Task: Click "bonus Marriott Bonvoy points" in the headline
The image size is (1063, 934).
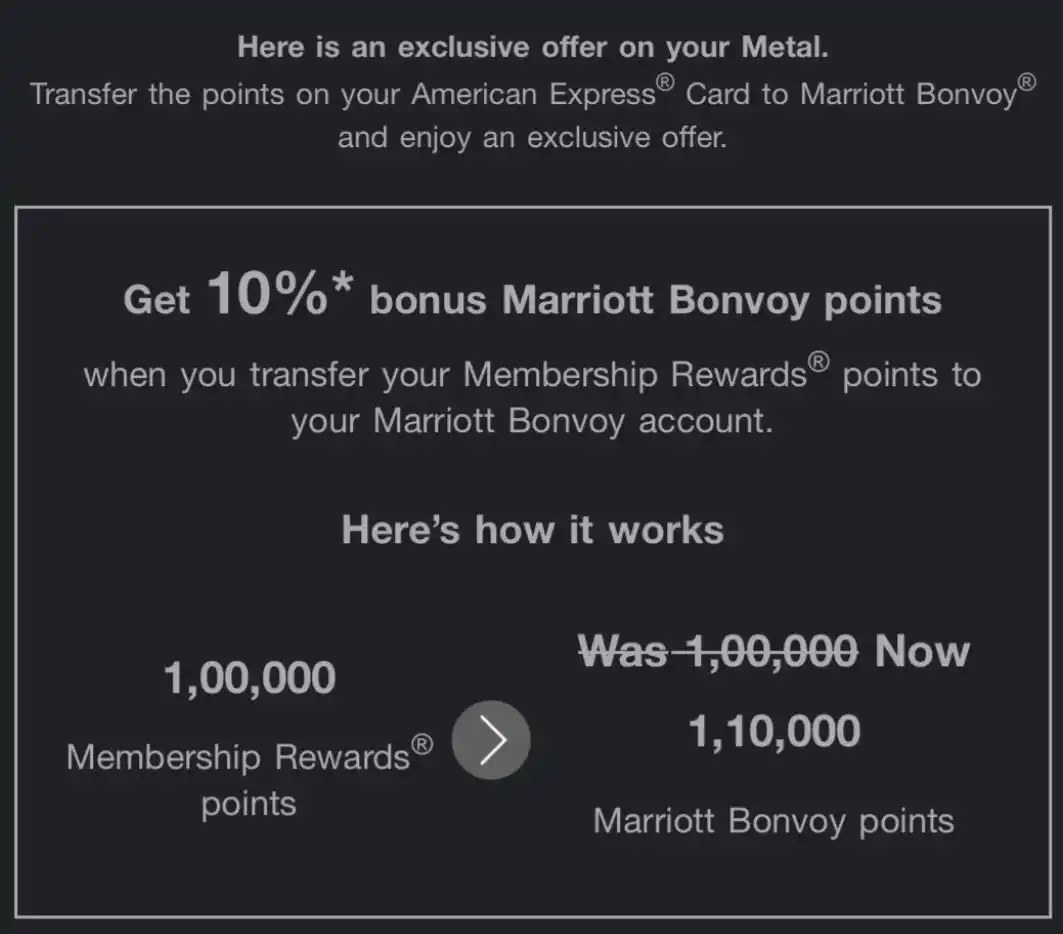Action: point(656,301)
